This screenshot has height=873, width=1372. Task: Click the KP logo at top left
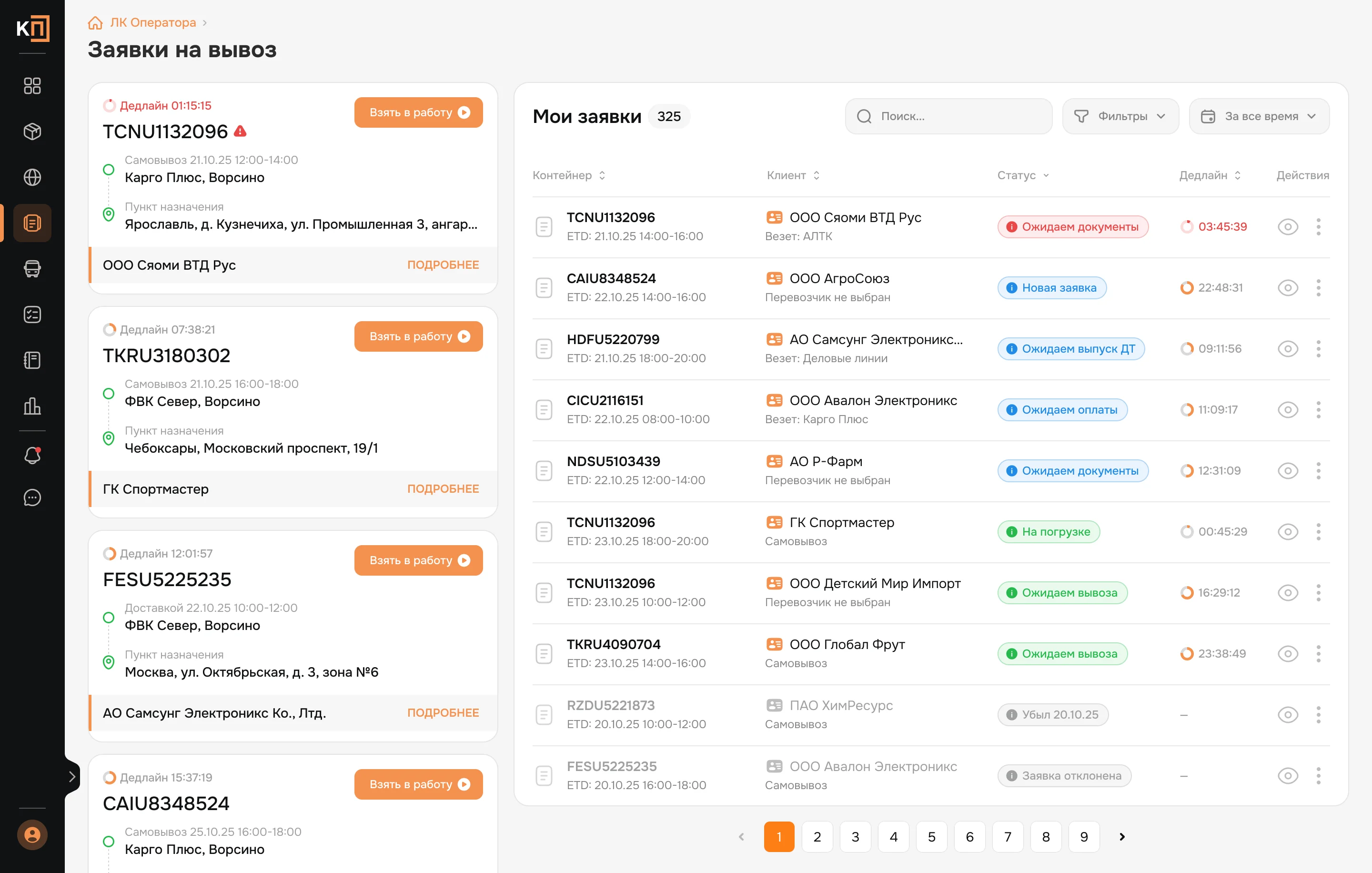pos(32,28)
